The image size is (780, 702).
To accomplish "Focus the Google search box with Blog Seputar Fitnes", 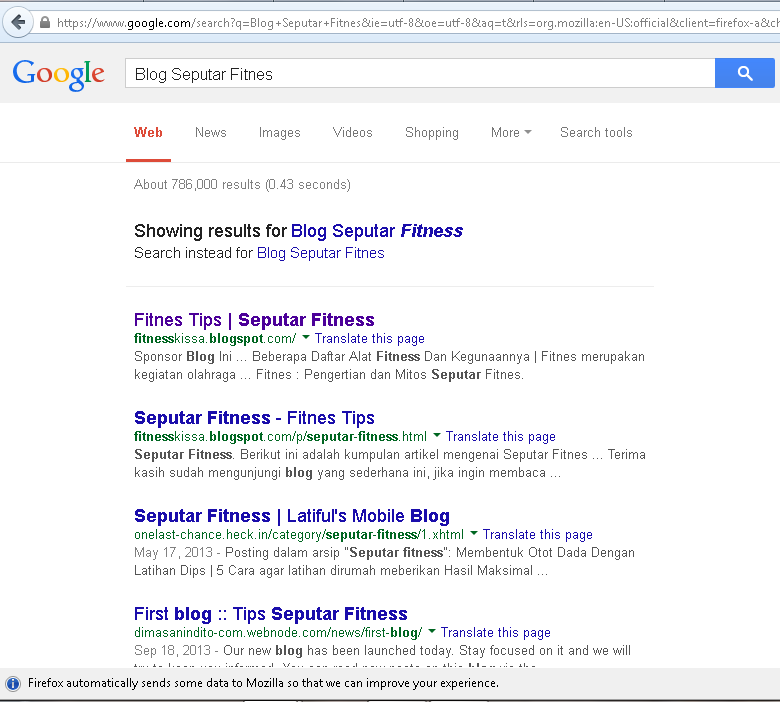I will pyautogui.click(x=420, y=74).
